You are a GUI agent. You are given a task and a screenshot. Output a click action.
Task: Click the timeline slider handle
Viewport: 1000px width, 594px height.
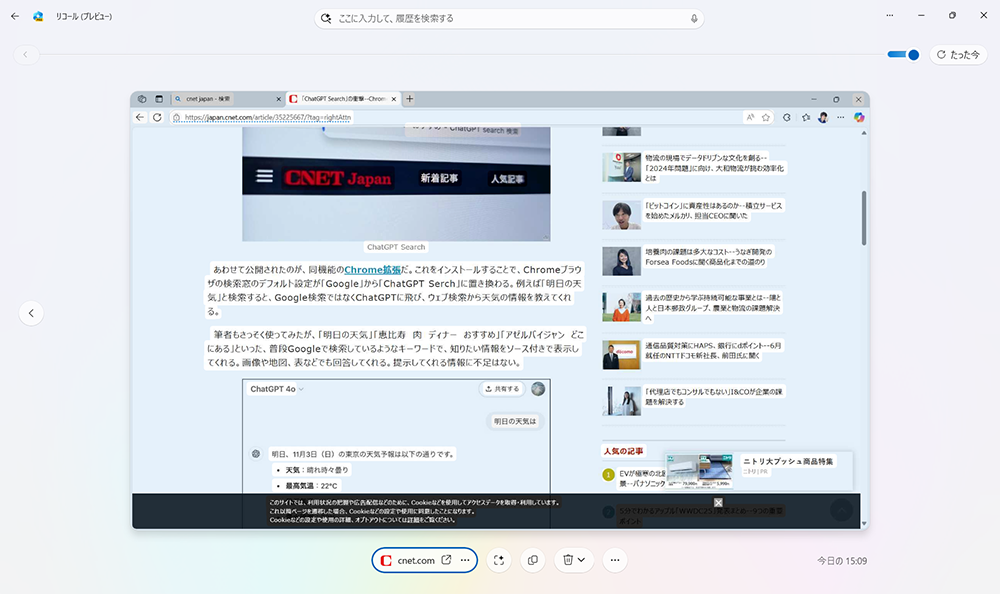point(913,55)
